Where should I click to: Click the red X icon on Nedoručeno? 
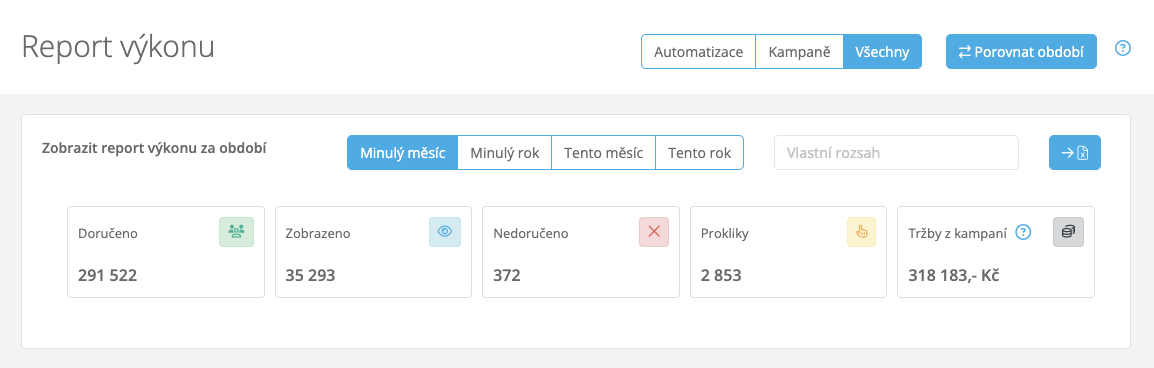point(654,232)
